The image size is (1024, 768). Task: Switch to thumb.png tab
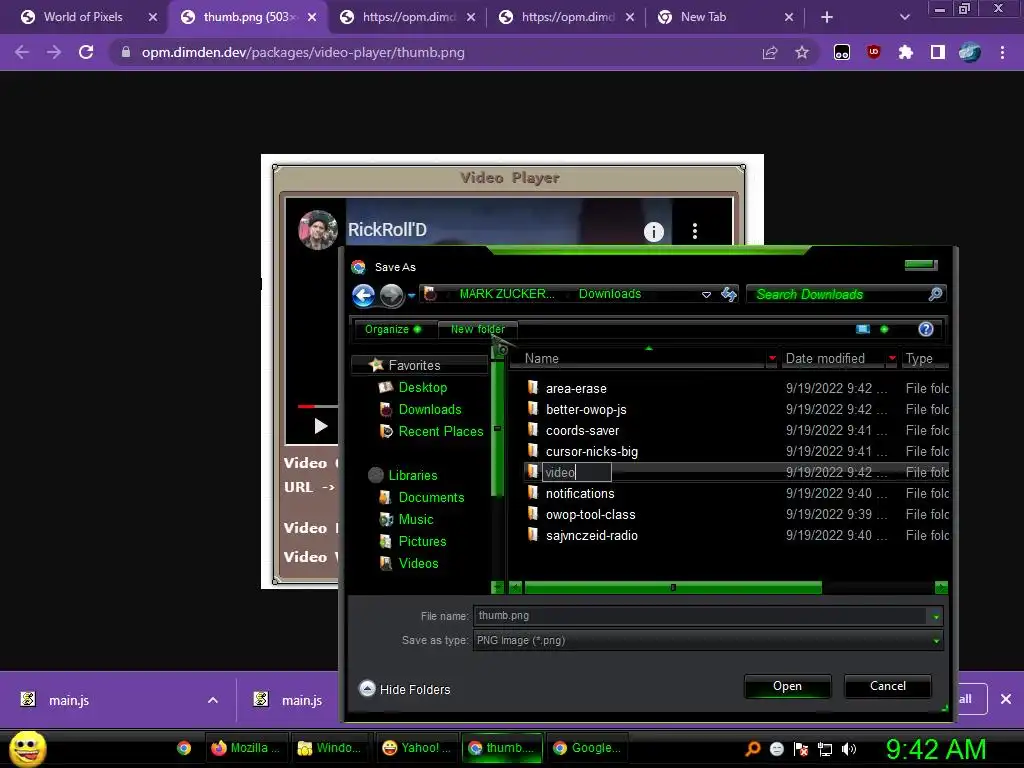(248, 18)
